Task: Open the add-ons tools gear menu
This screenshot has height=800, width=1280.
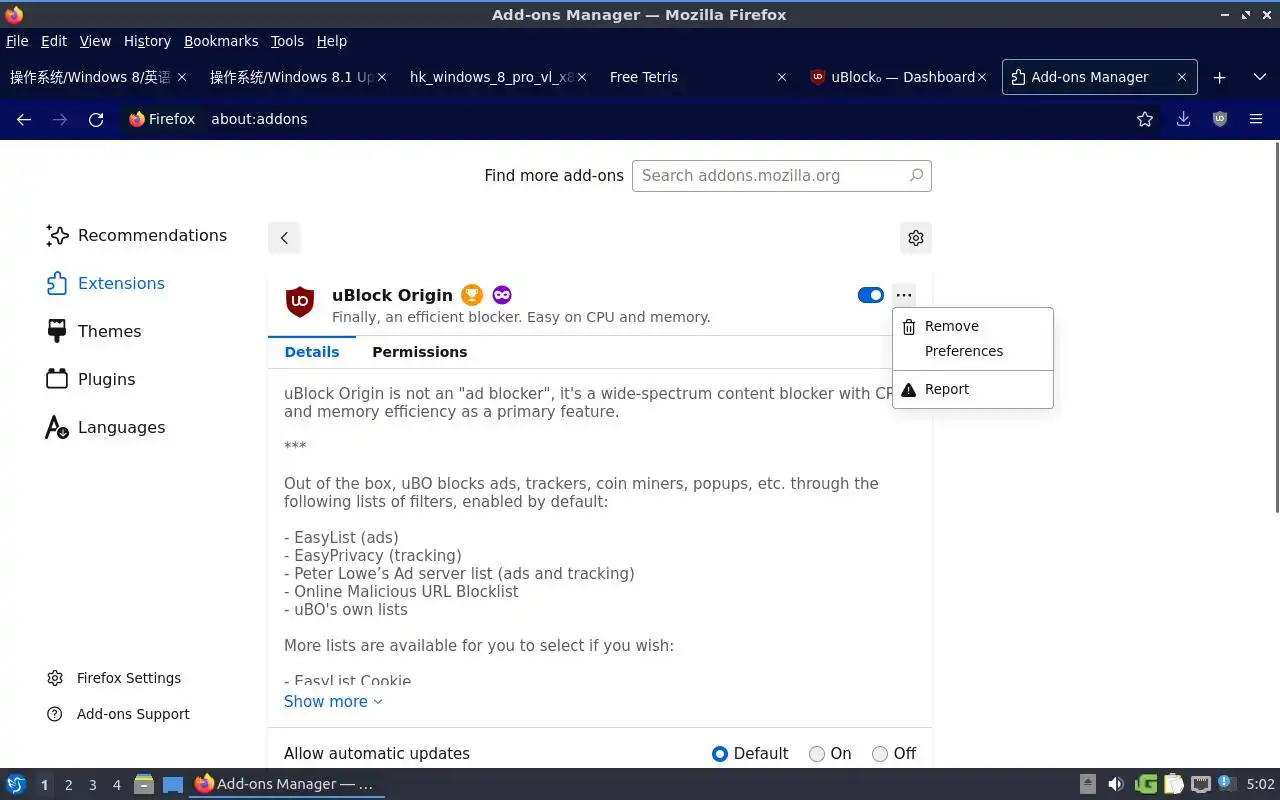Action: point(916,237)
